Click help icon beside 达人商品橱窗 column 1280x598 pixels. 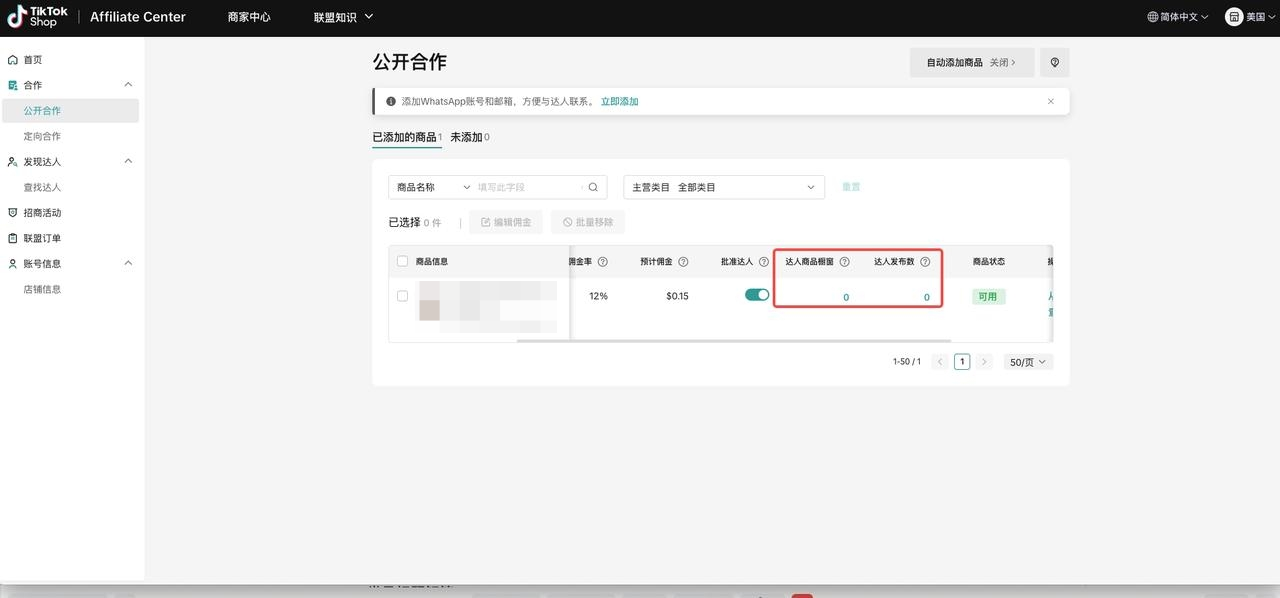point(844,262)
